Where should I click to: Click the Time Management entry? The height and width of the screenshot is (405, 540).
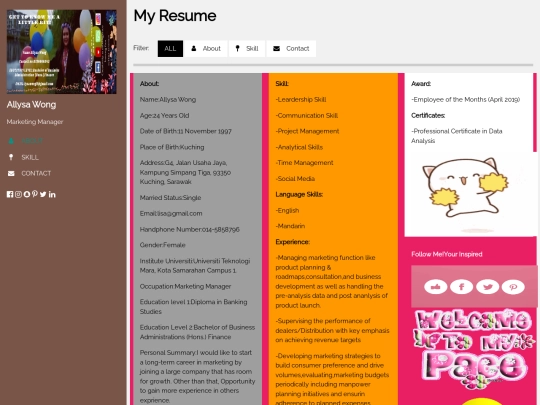pyautogui.click(x=304, y=163)
